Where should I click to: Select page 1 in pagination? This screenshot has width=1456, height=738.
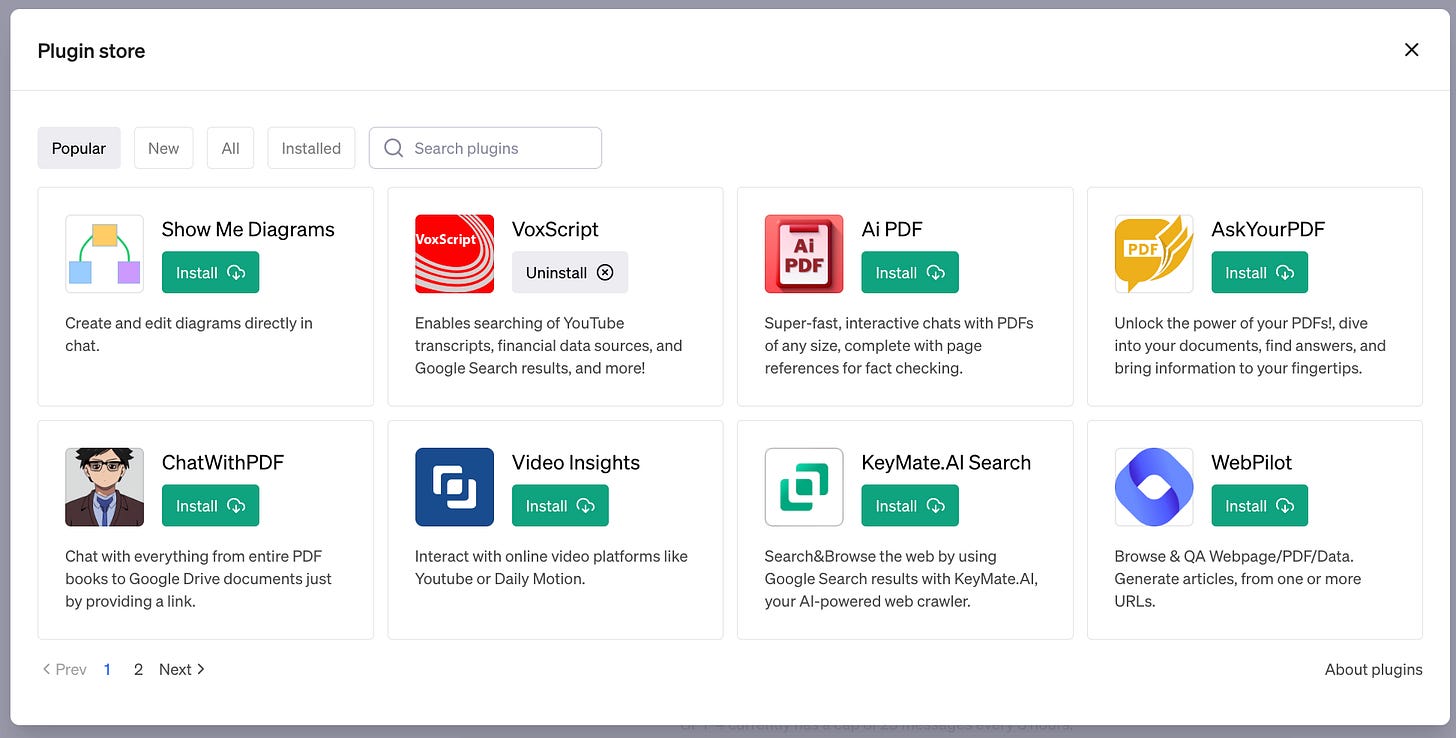(x=107, y=669)
